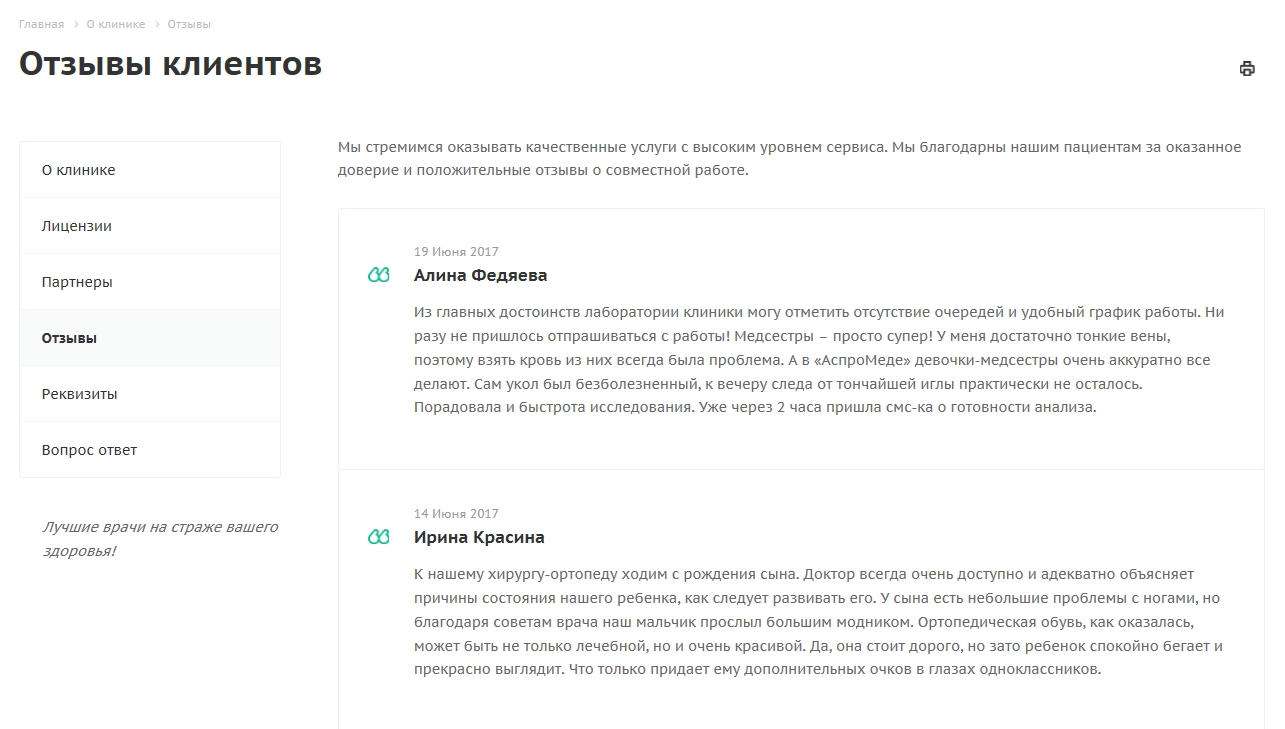Select the active Отзывы sidebar item
This screenshot has height=729, width=1285.
click(x=150, y=338)
